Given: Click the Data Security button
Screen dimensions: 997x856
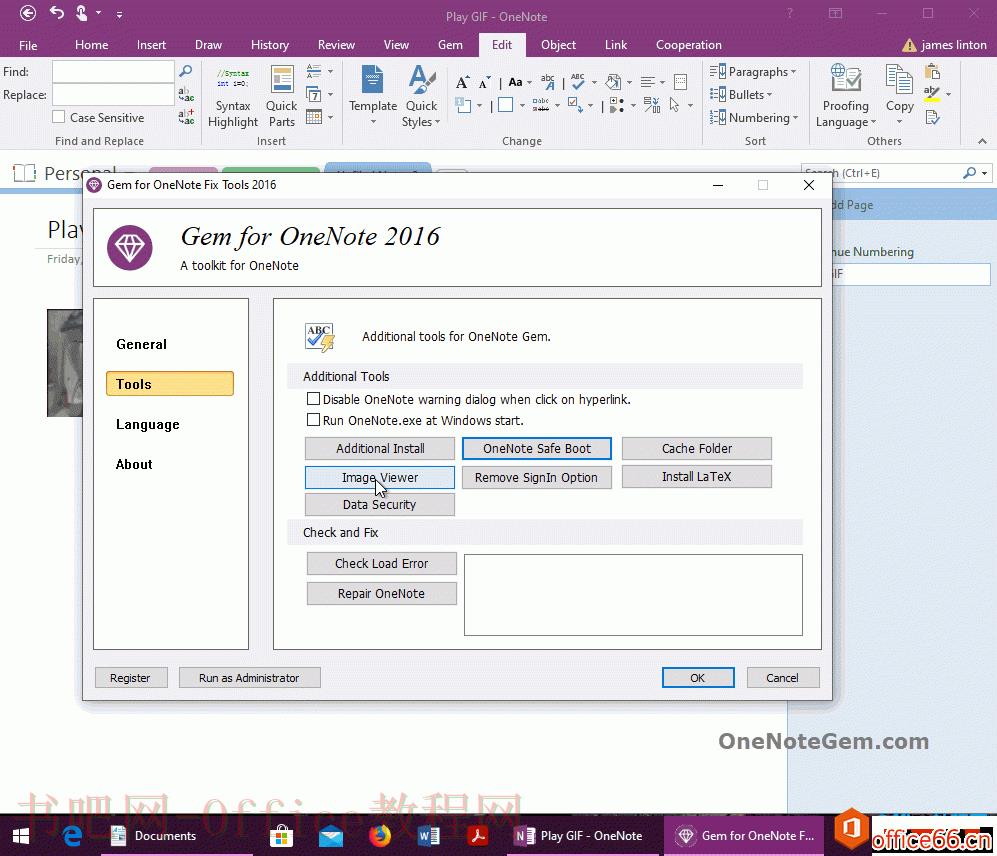Looking at the screenshot, I should click(380, 504).
